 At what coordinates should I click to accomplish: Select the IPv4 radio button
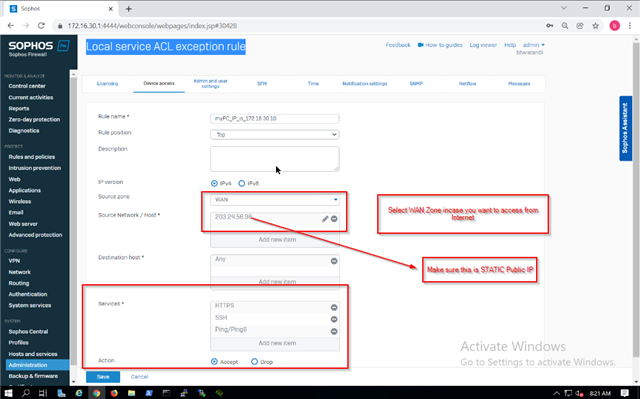(x=214, y=184)
